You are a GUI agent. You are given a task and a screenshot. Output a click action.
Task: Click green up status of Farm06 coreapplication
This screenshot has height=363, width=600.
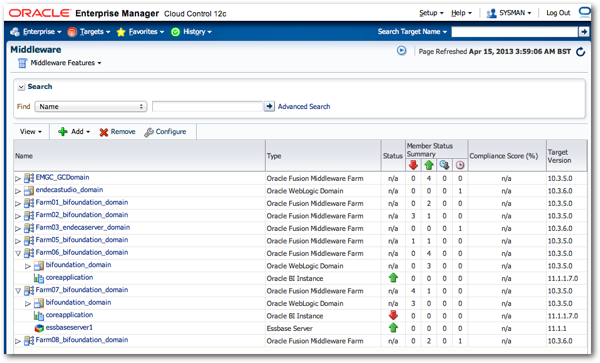tap(393, 278)
